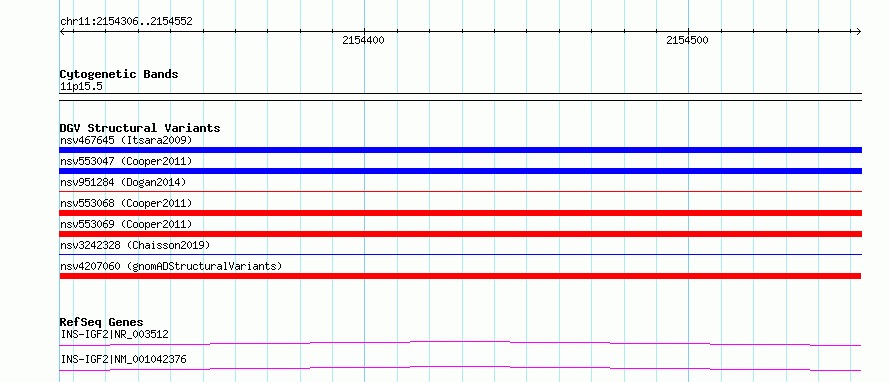The height and width of the screenshot is (382, 890).
Task: Click the magenta line for INS-IGF2|NR_003512
Action: pyautogui.click(x=460, y=343)
